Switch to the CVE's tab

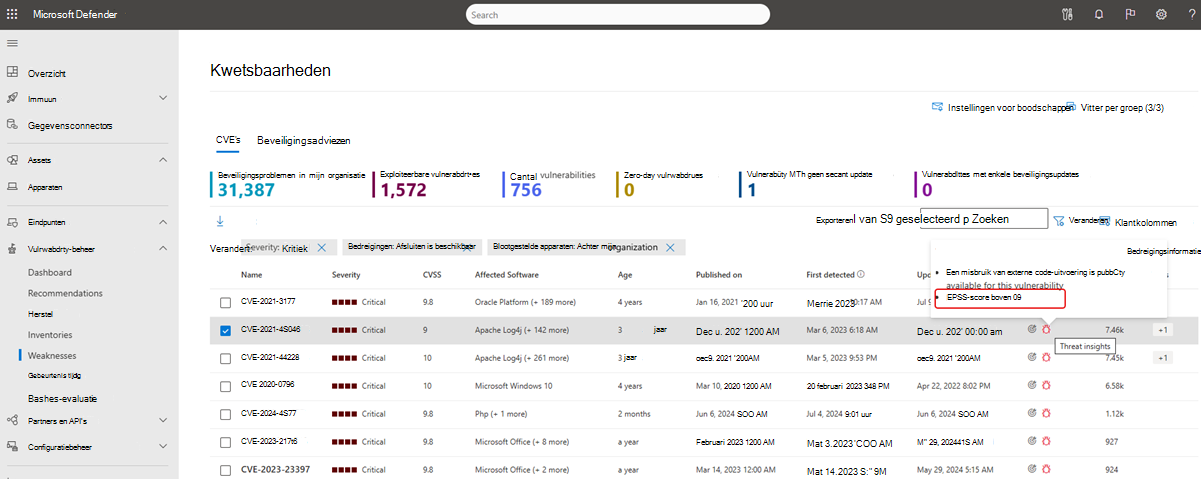(x=228, y=141)
